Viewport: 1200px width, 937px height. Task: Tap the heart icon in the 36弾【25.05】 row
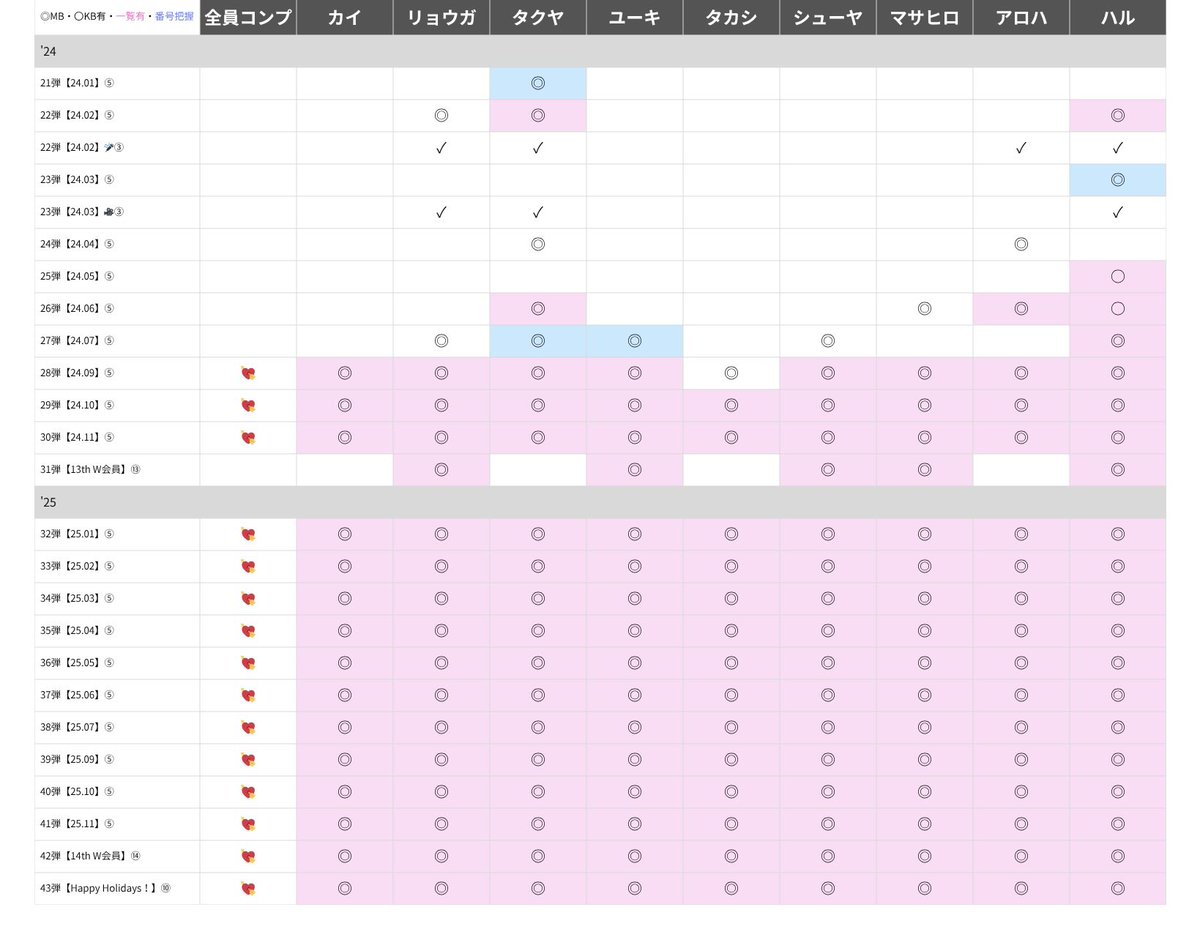pos(249,662)
